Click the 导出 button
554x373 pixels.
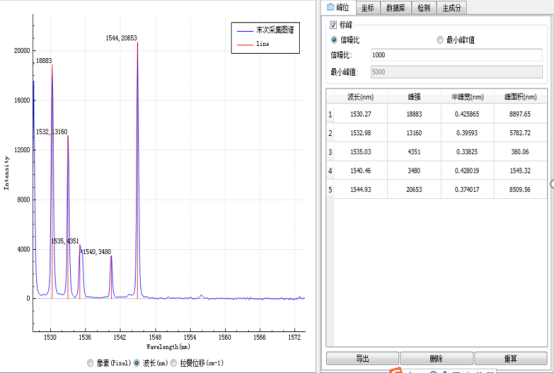tap(363, 358)
